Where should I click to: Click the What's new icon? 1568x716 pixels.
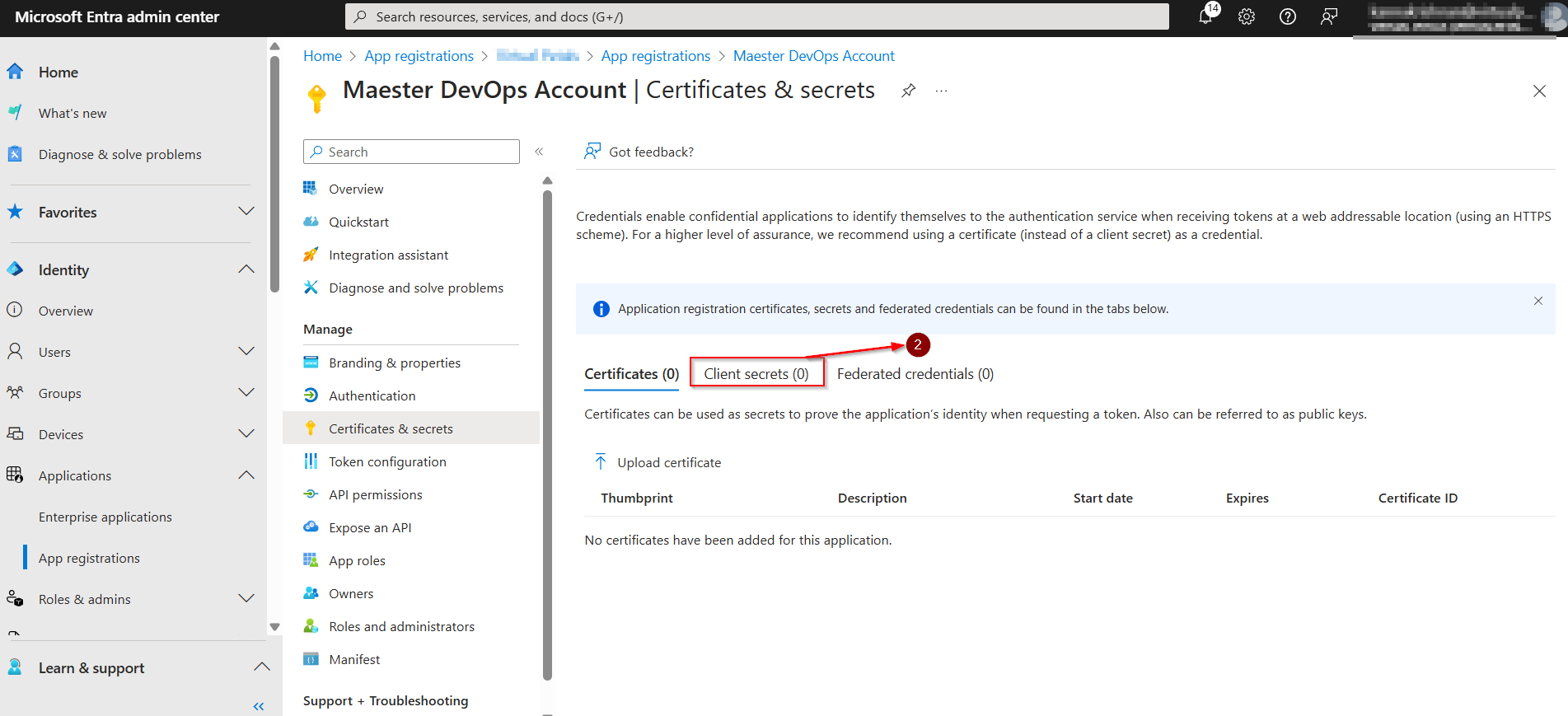pyautogui.click(x=15, y=113)
